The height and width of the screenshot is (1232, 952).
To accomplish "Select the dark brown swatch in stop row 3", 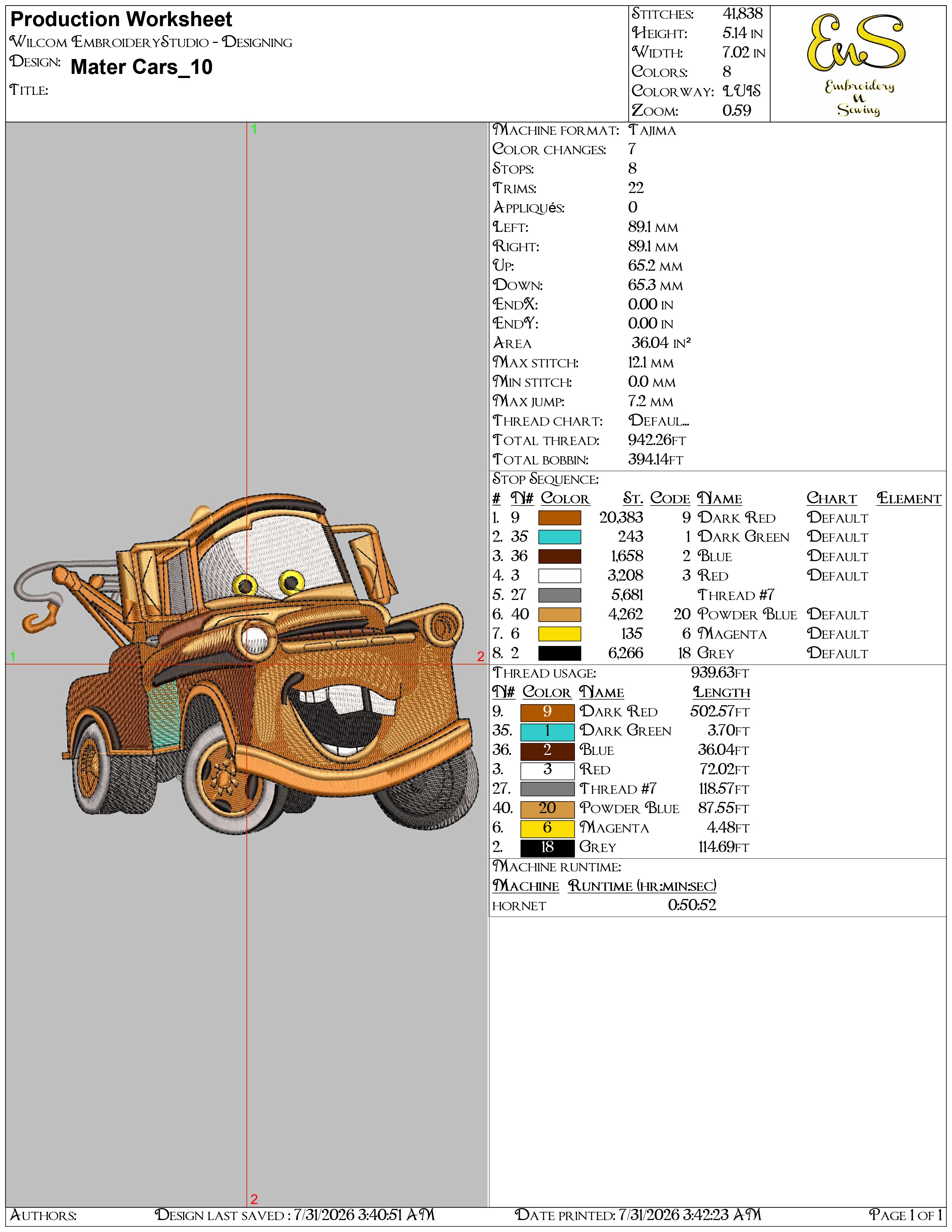I will pyautogui.click(x=559, y=556).
